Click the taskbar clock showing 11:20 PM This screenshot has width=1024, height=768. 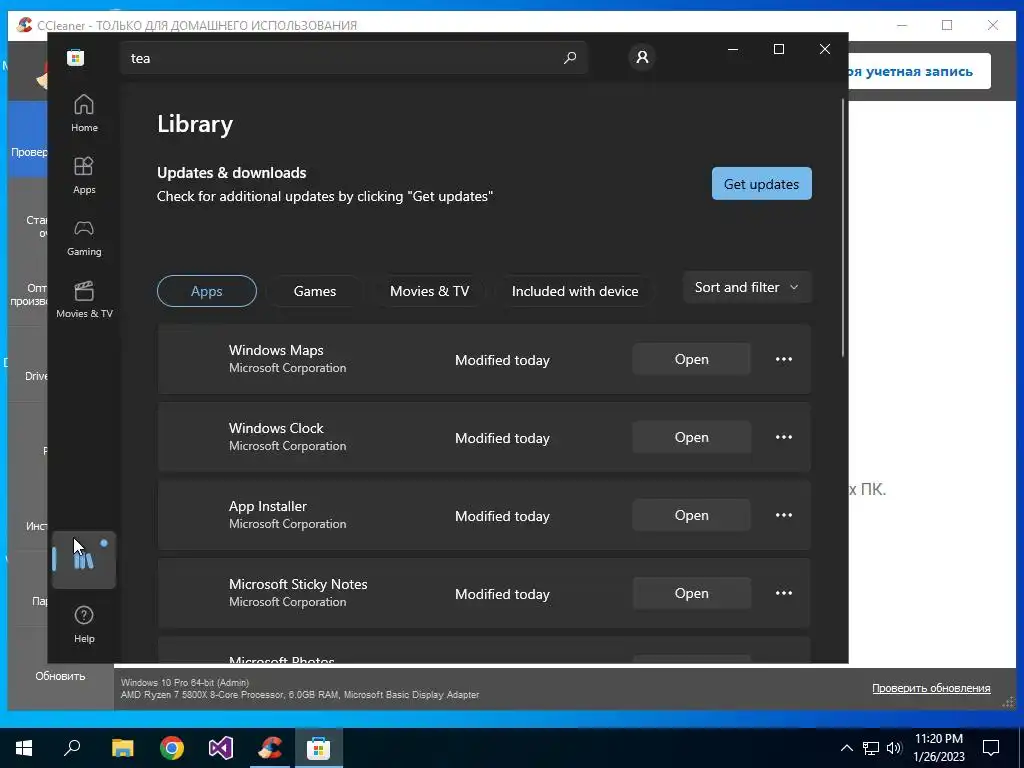click(938, 748)
